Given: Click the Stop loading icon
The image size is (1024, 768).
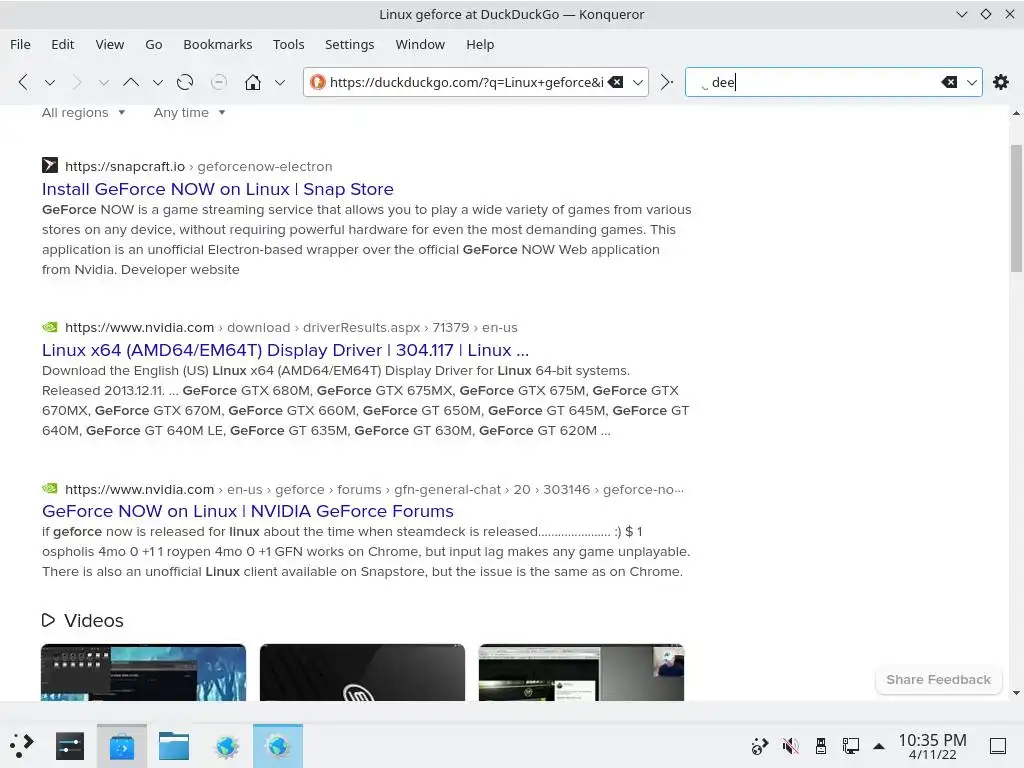Looking at the screenshot, I should click(x=219, y=82).
